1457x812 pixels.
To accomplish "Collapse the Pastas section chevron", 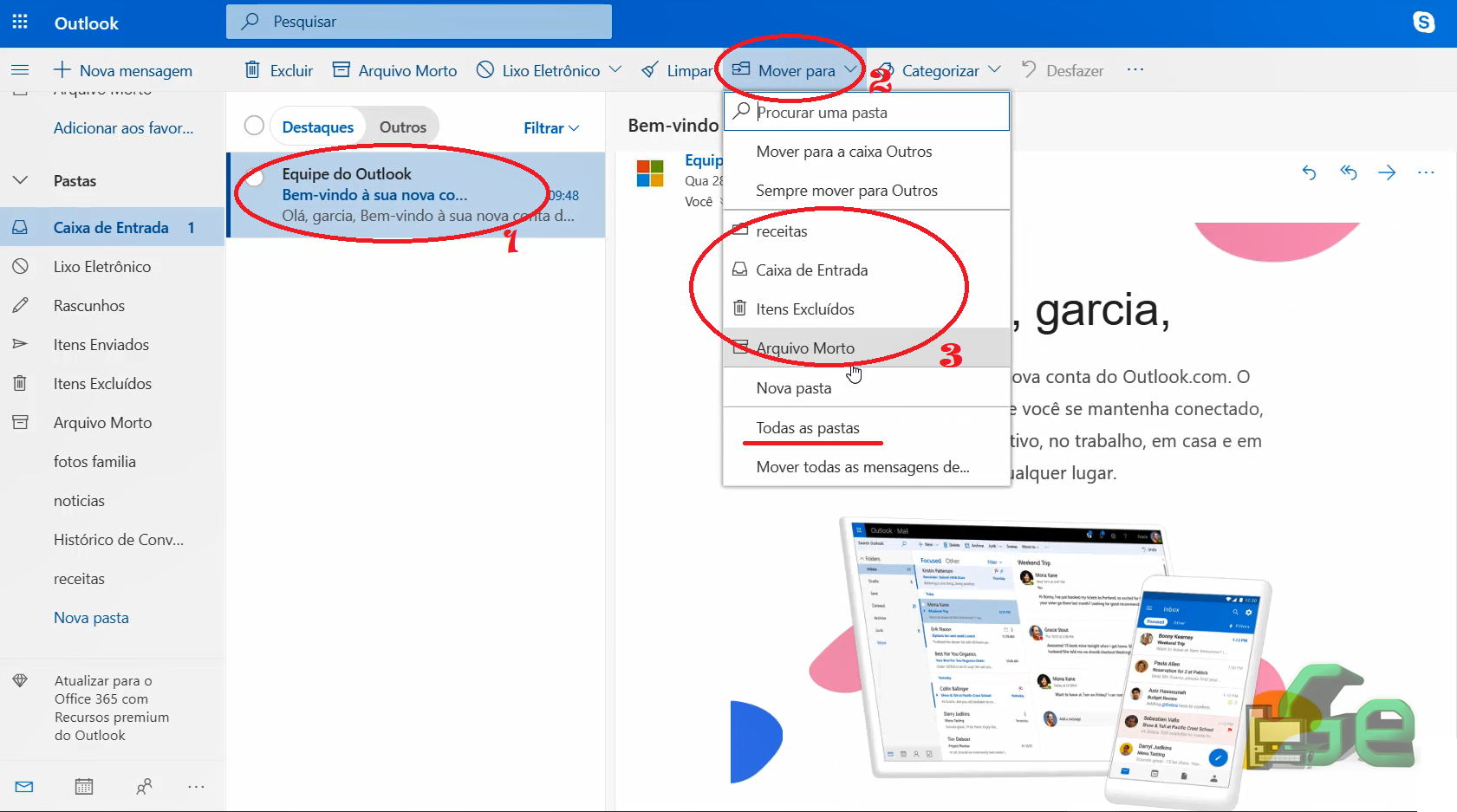I will click(x=20, y=180).
